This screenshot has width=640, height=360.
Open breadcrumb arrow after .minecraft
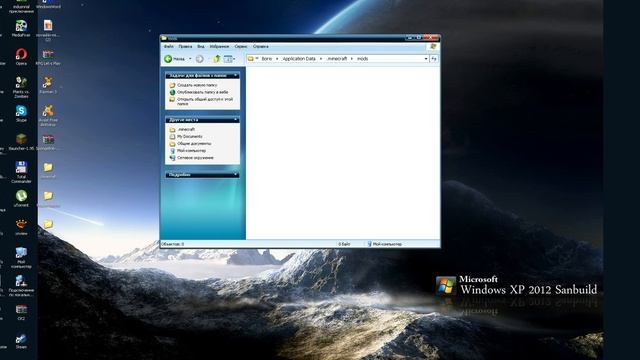(x=351, y=59)
